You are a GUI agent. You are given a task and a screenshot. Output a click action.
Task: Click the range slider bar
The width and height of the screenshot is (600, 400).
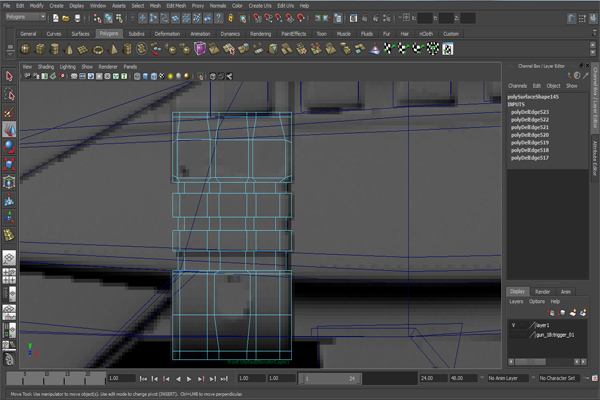pos(329,379)
